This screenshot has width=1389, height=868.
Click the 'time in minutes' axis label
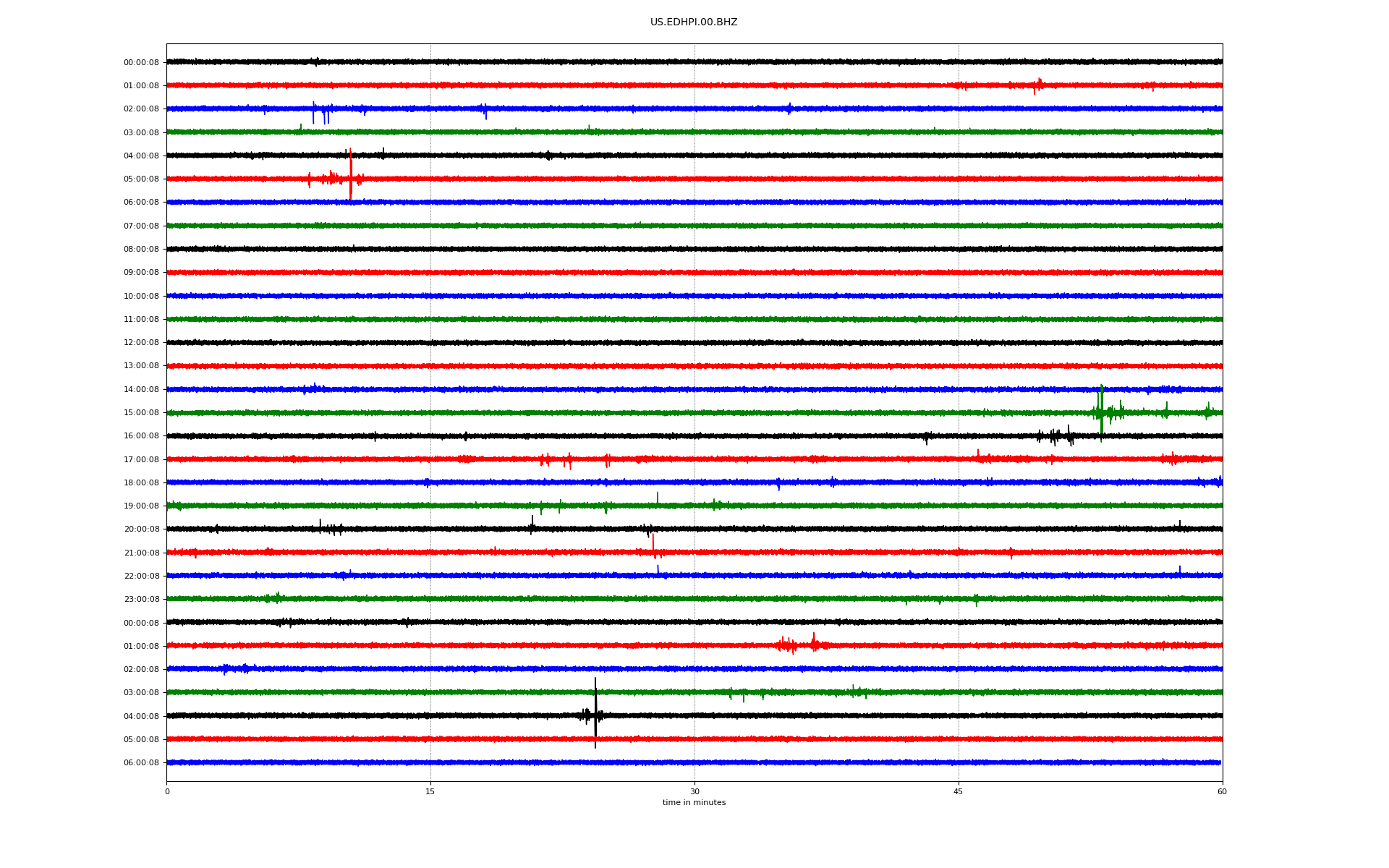pyautogui.click(x=694, y=803)
